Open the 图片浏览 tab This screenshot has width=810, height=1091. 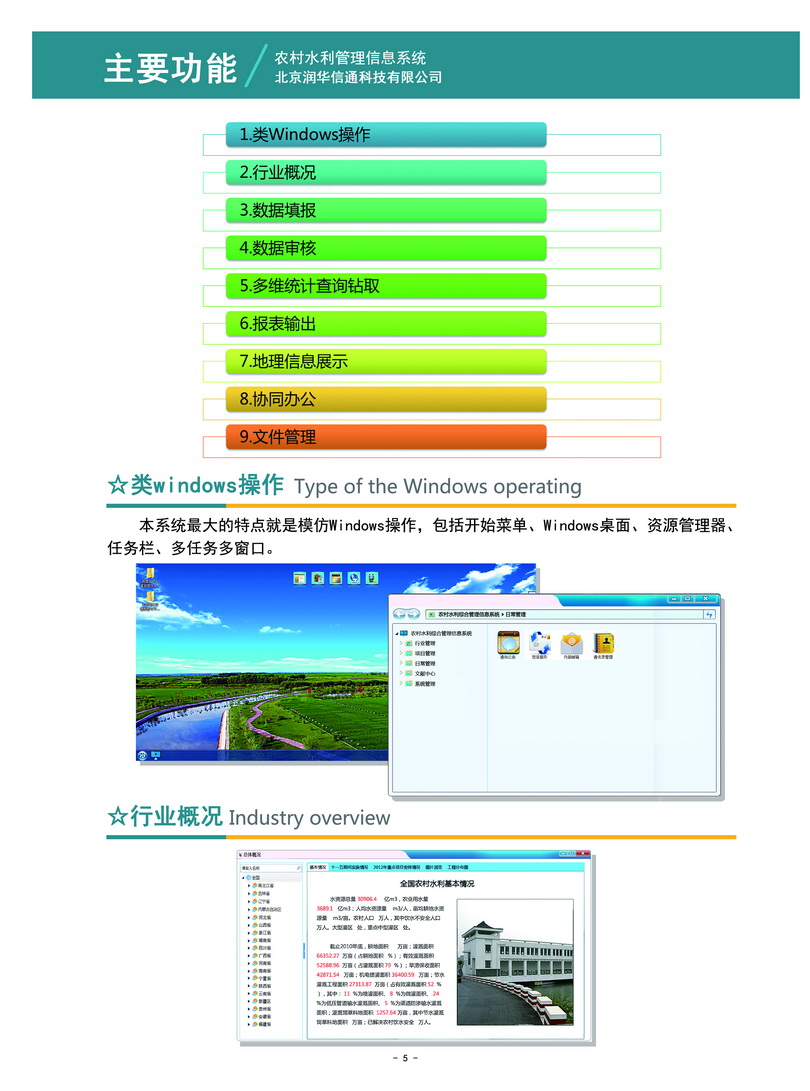click(x=434, y=867)
